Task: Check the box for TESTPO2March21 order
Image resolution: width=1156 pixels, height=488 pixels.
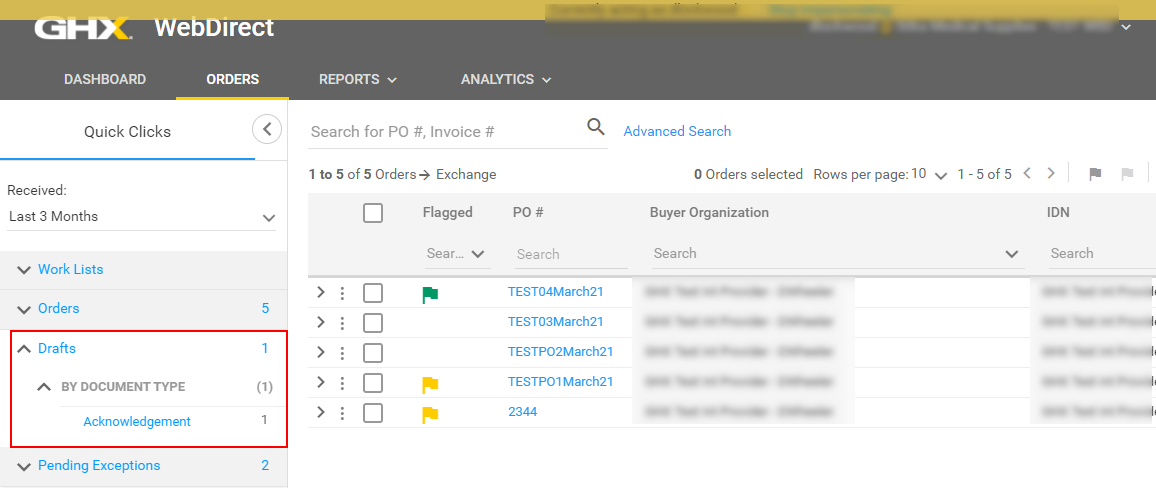Action: point(373,353)
